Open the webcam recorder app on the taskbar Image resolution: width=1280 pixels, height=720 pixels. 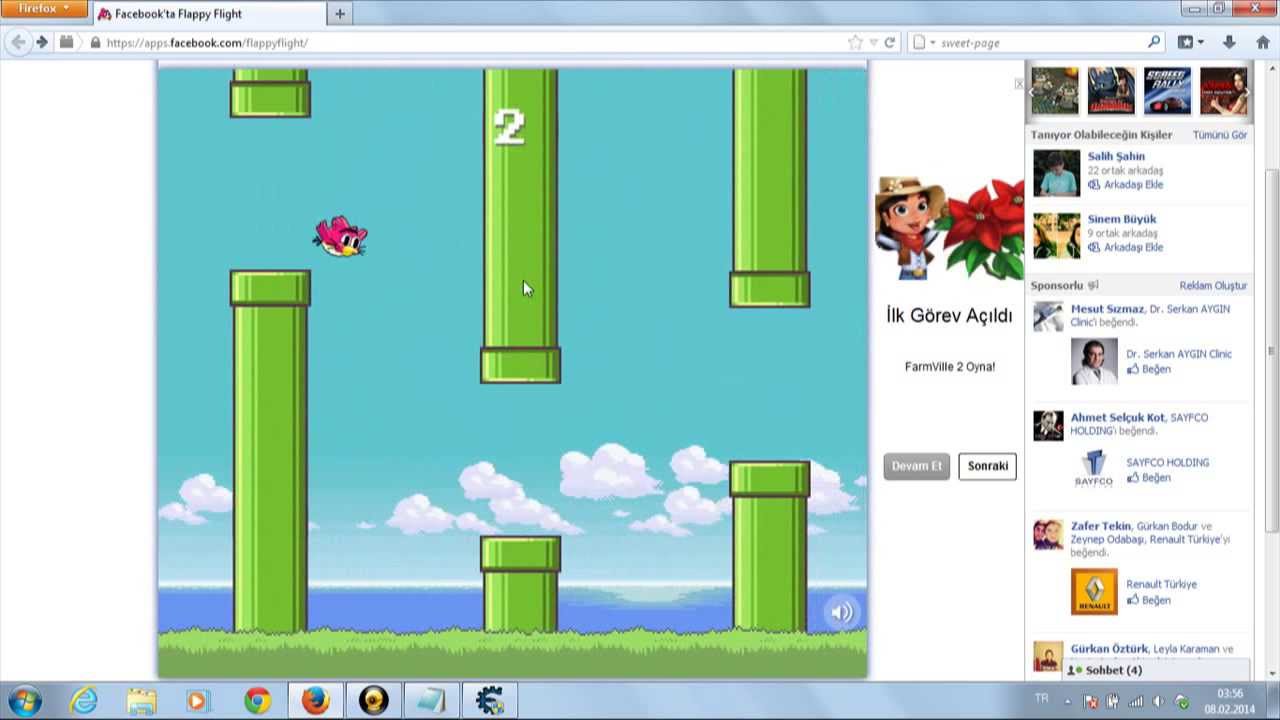pyautogui.click(x=373, y=700)
